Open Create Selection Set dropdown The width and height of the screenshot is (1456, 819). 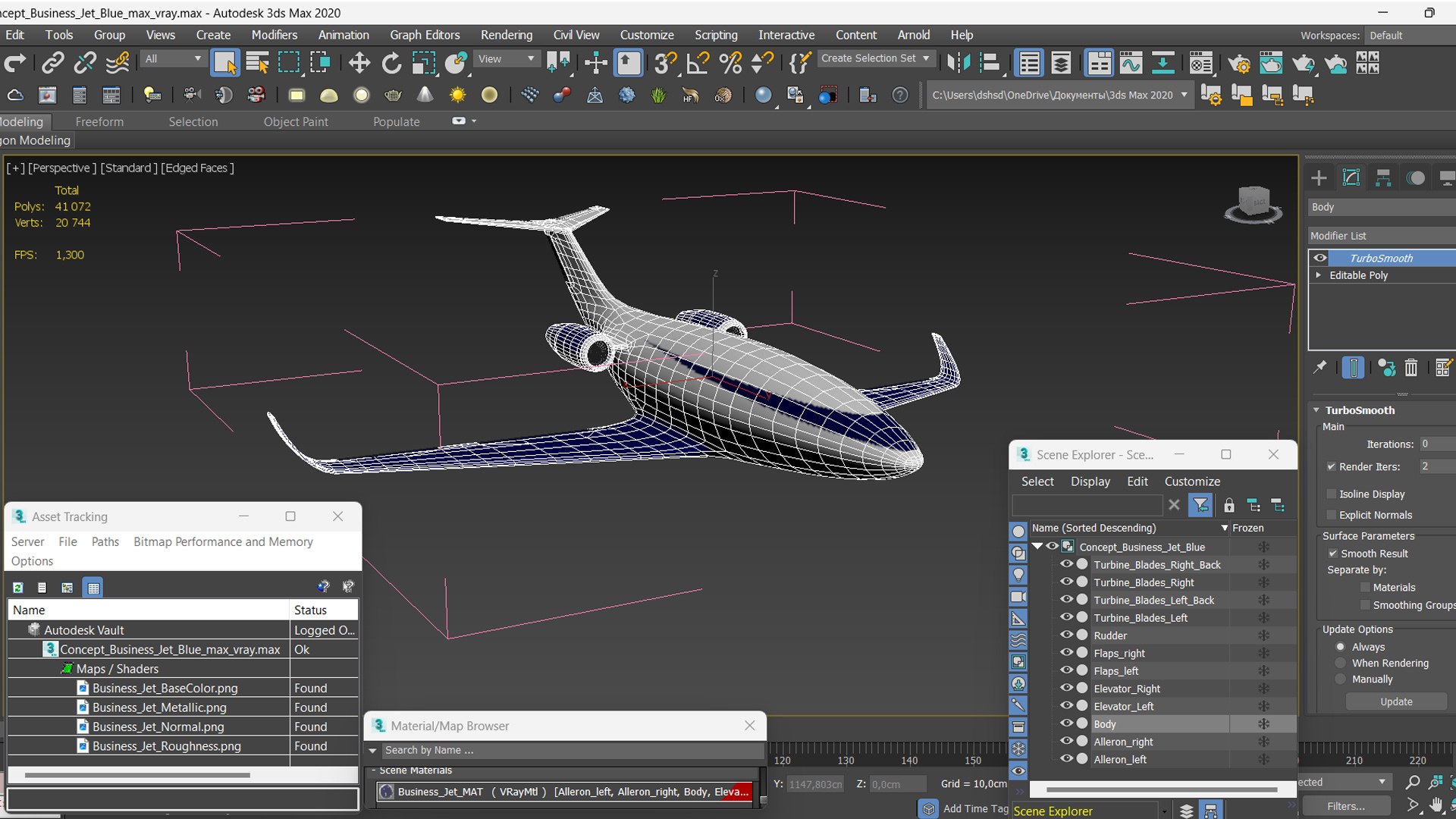(876, 58)
